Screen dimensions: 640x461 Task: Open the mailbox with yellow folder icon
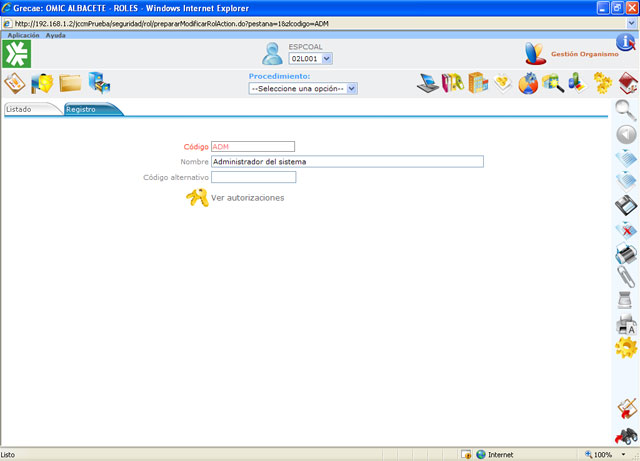(42, 83)
